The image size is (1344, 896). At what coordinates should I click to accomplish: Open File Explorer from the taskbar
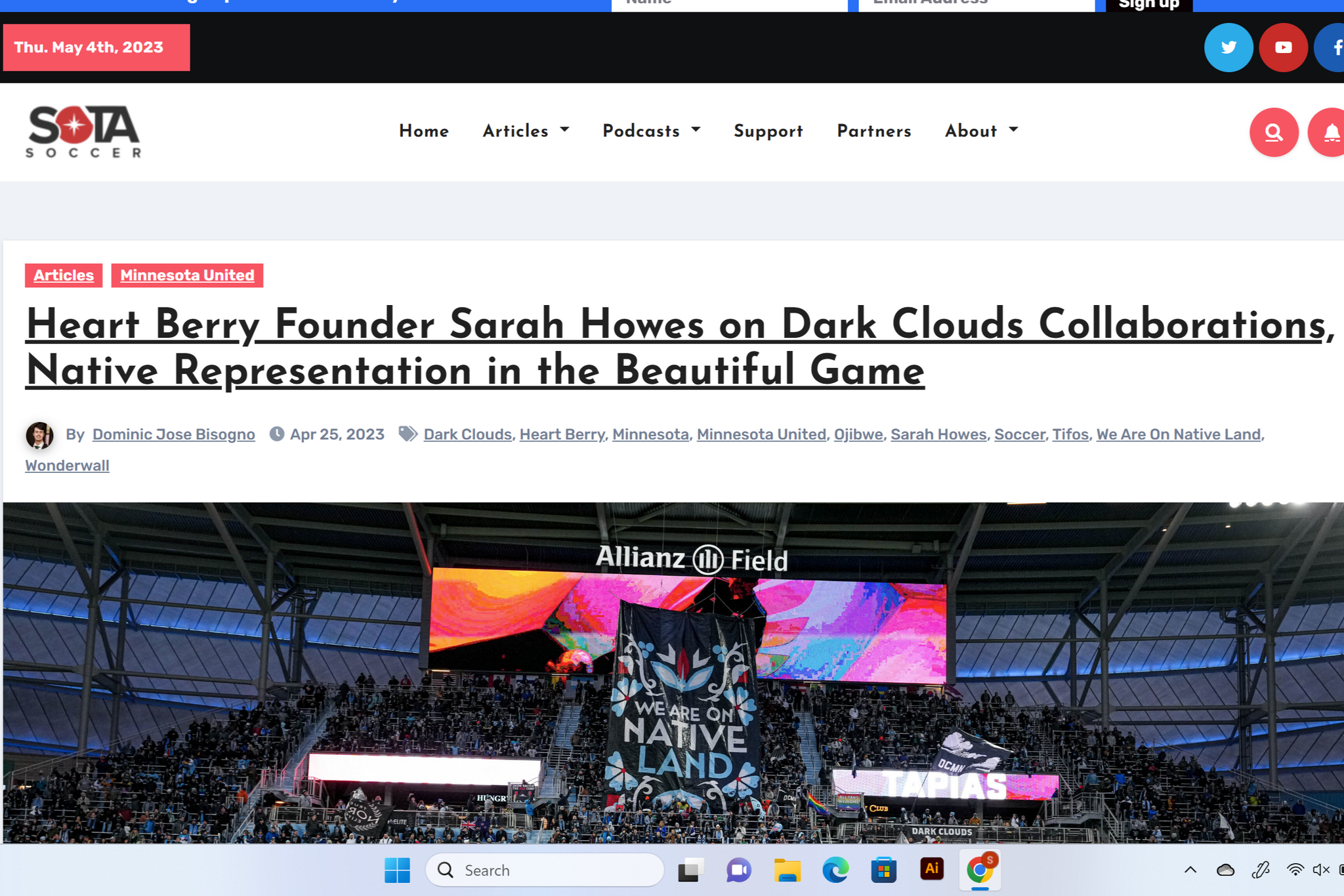(787, 870)
